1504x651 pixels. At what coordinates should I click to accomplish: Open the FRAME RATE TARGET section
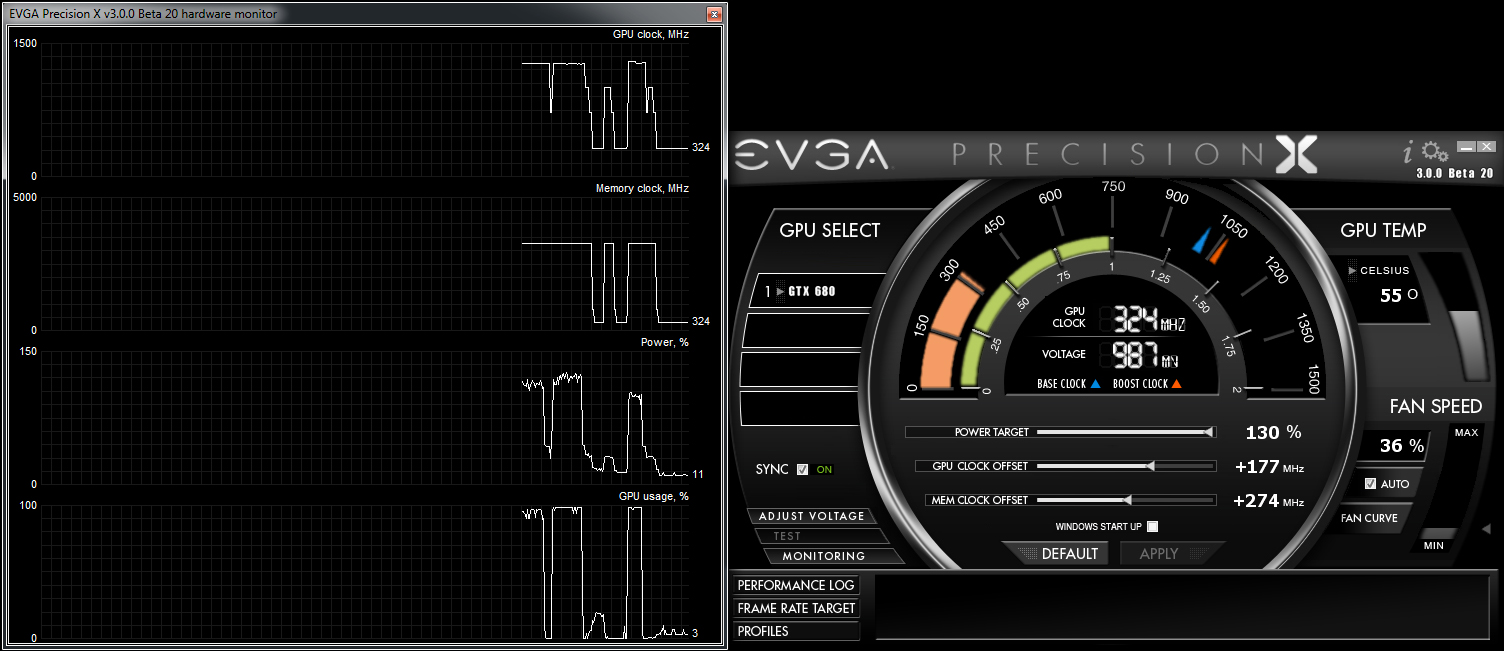pyautogui.click(x=796, y=608)
